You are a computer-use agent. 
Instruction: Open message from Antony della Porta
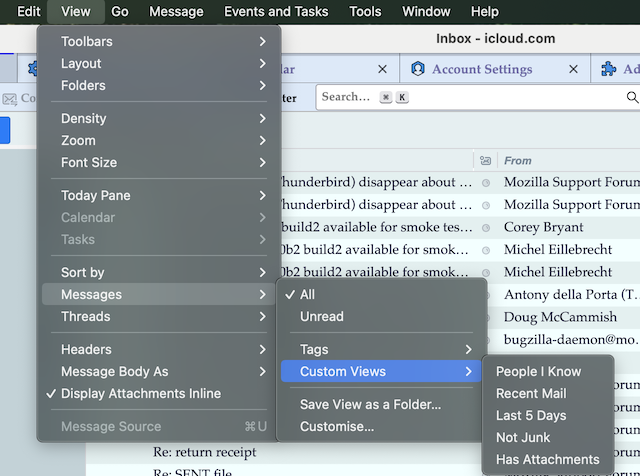coord(571,294)
